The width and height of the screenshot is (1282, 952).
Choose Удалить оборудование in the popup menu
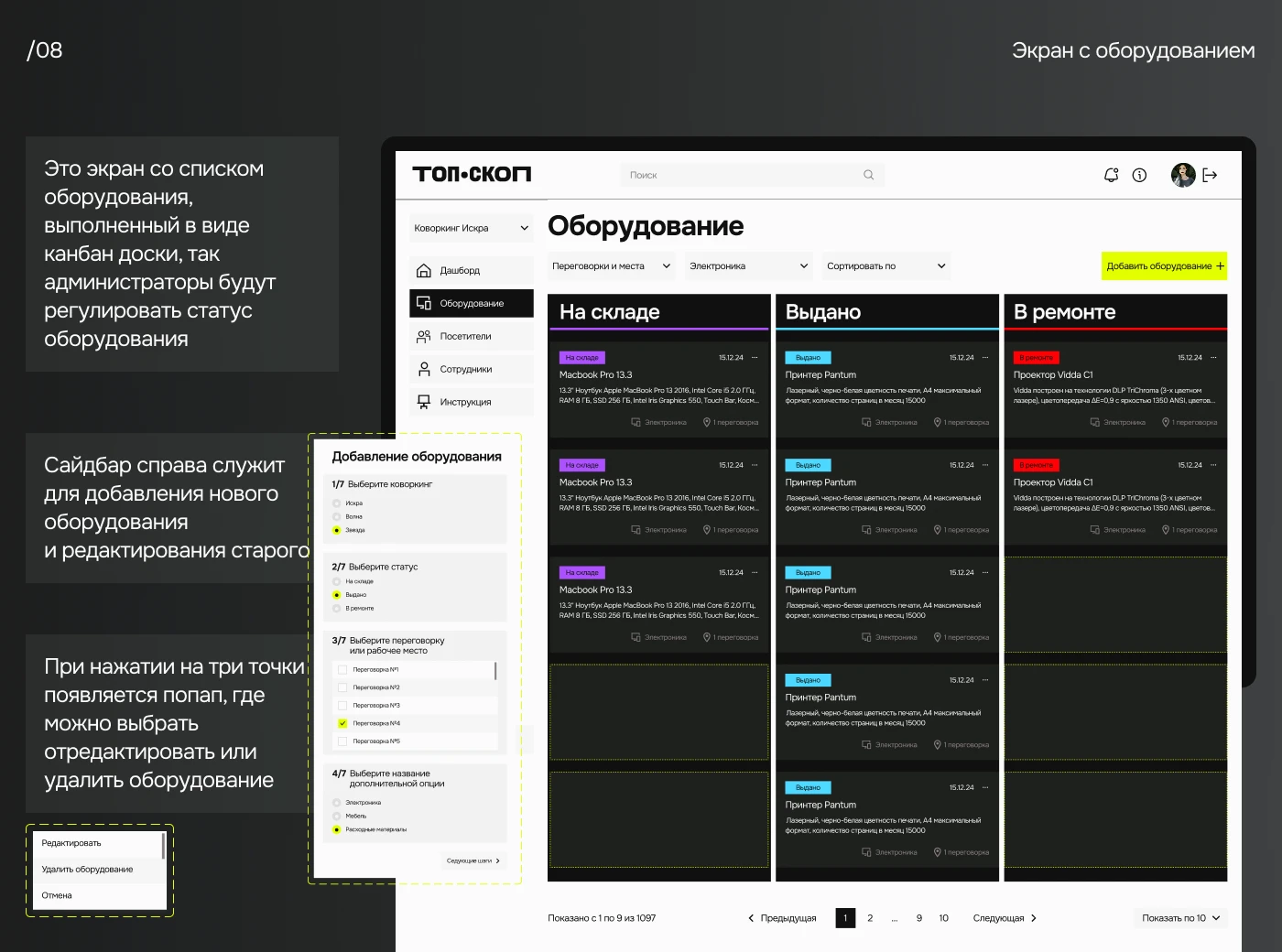pos(88,870)
